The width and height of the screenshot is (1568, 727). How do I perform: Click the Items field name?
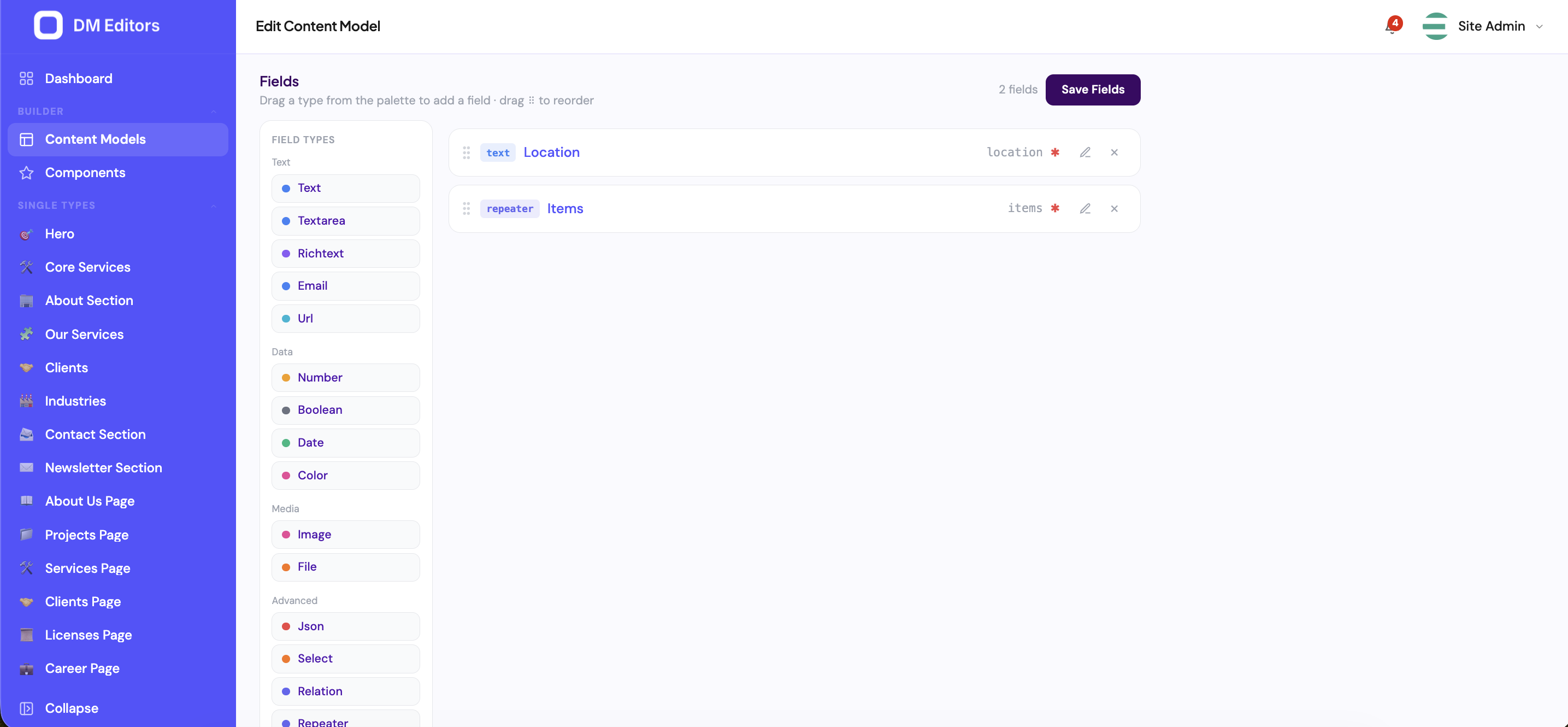[565, 209]
